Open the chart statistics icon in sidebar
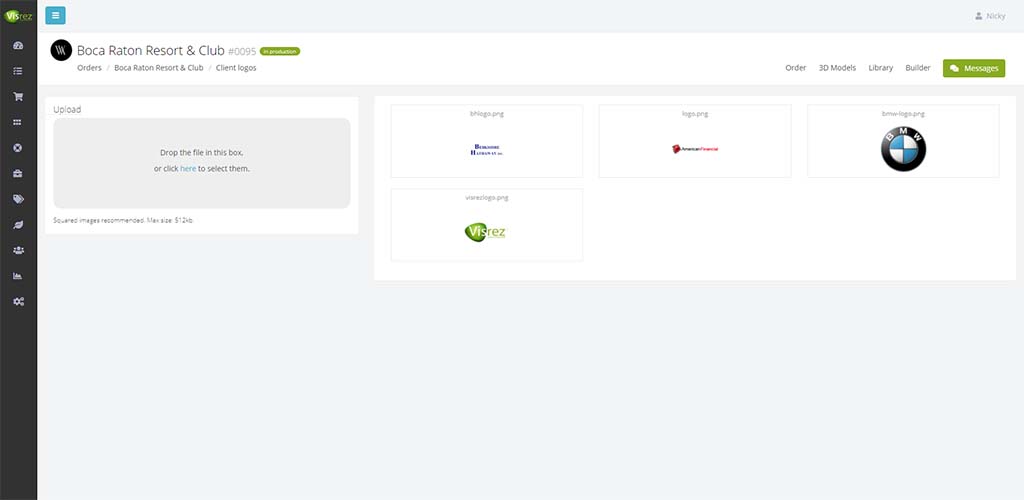Screen dimensions: 1024x500 (x=18, y=276)
